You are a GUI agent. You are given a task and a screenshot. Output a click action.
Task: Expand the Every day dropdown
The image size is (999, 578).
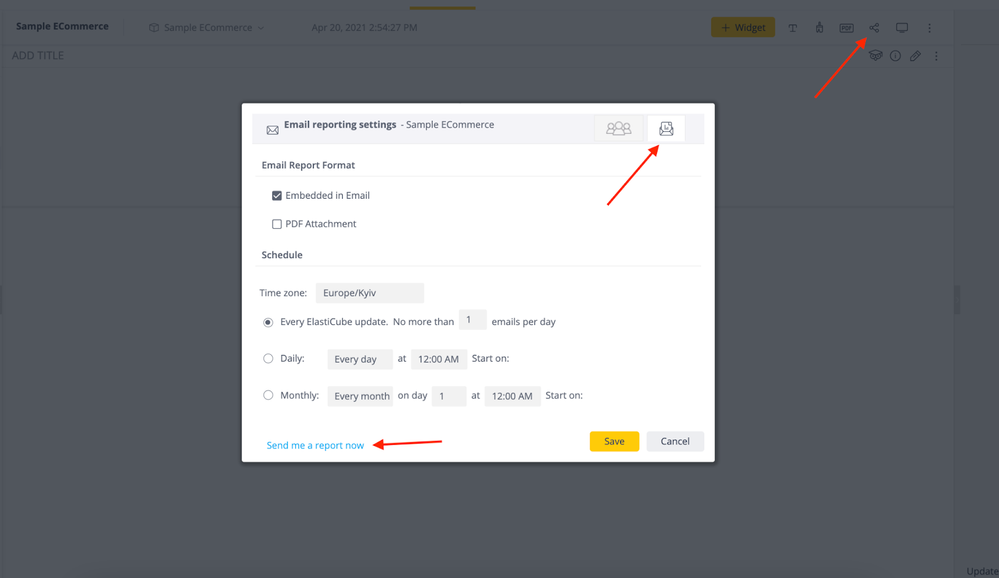click(x=359, y=359)
